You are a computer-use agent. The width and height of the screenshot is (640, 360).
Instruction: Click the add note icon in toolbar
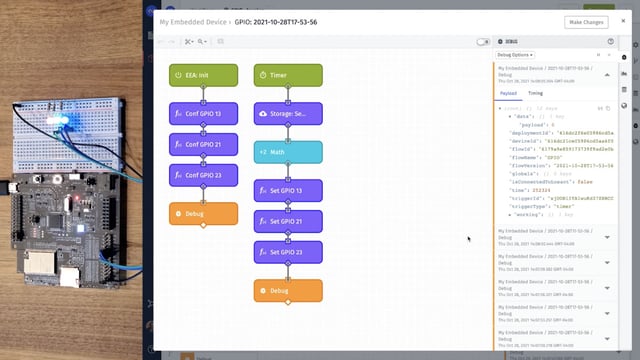pos(220,42)
